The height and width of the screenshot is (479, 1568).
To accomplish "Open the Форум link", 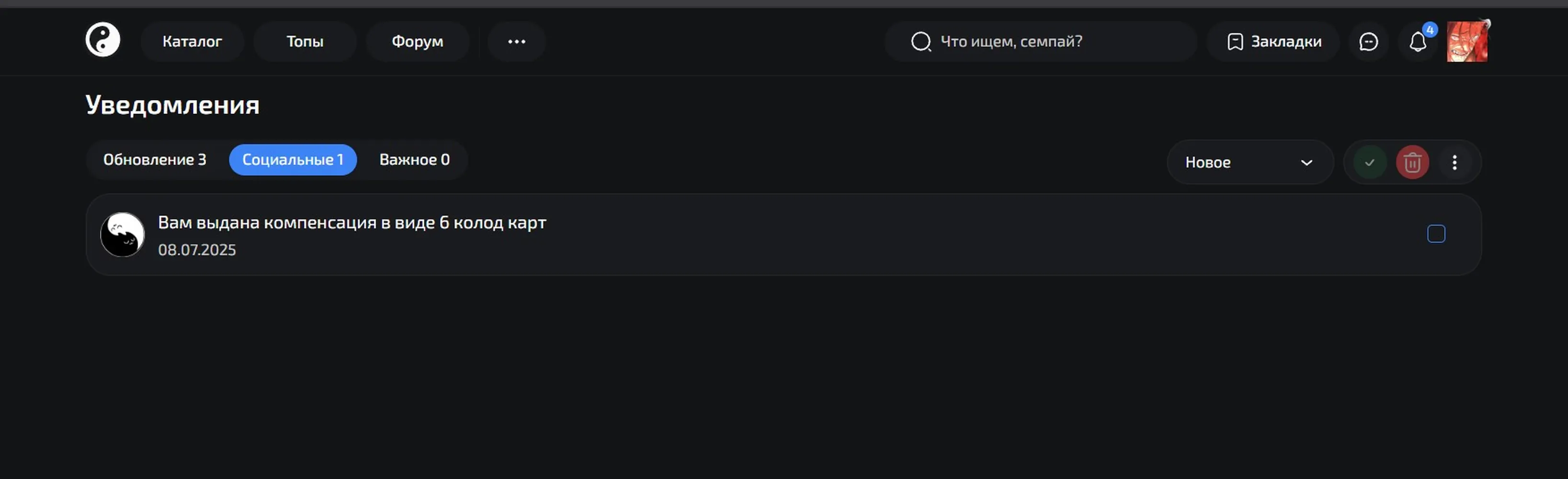I will tap(418, 41).
